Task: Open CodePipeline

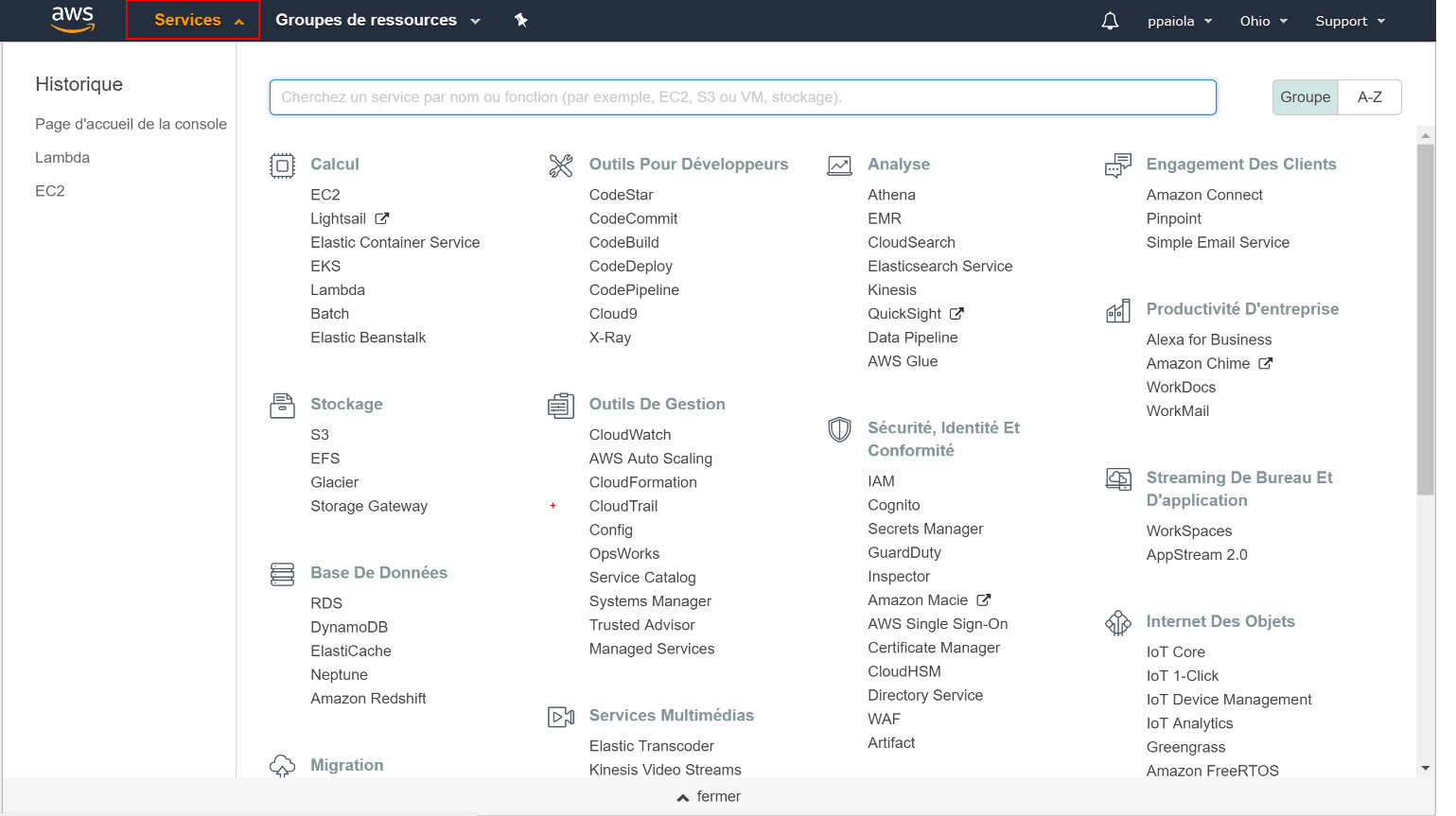Action: click(634, 290)
